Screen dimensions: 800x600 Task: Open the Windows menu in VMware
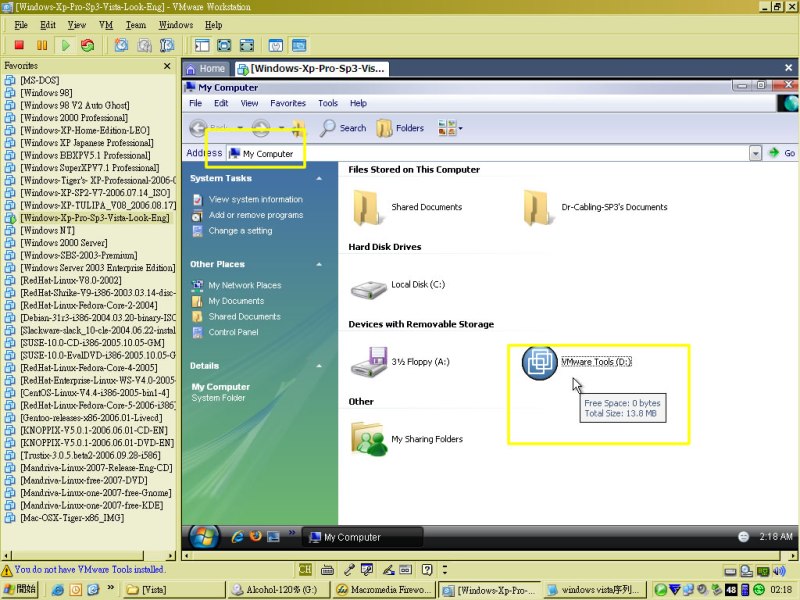(176, 25)
